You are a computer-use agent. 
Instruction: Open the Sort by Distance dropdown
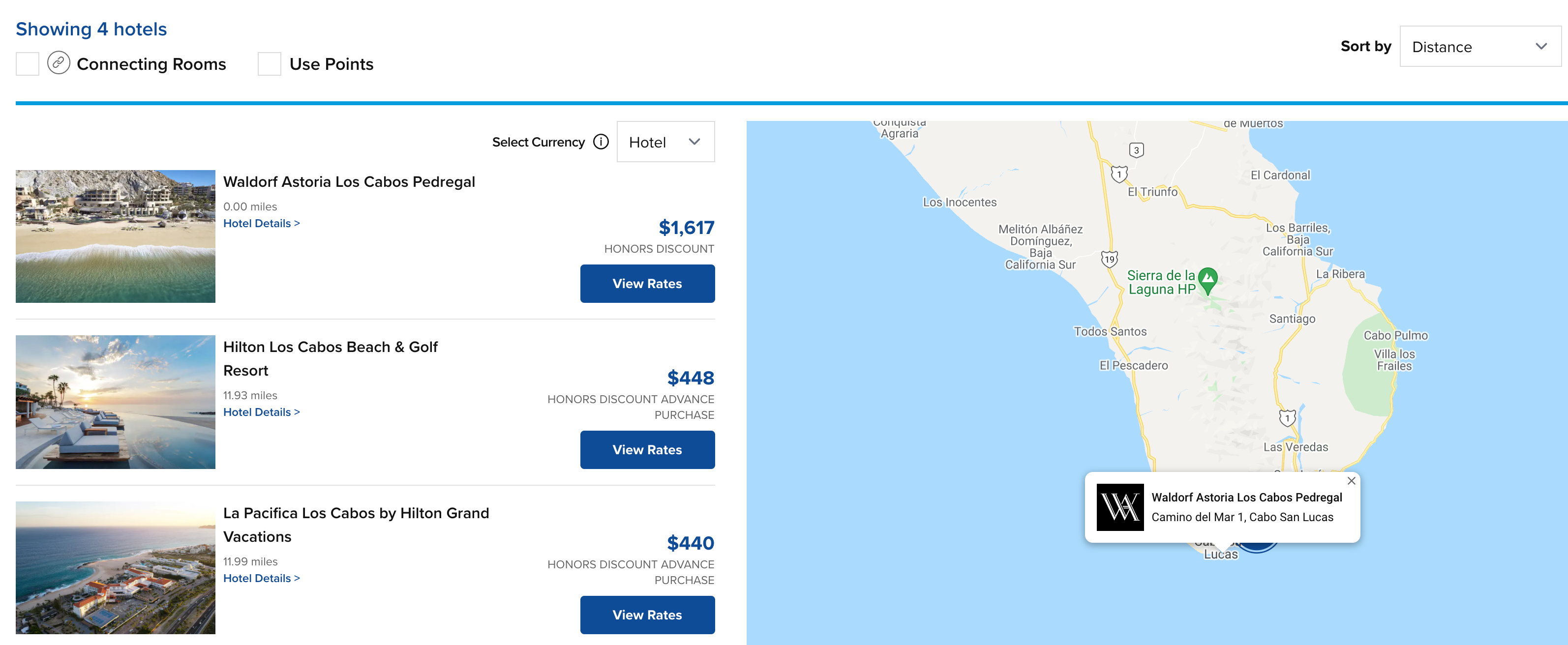tap(1479, 46)
